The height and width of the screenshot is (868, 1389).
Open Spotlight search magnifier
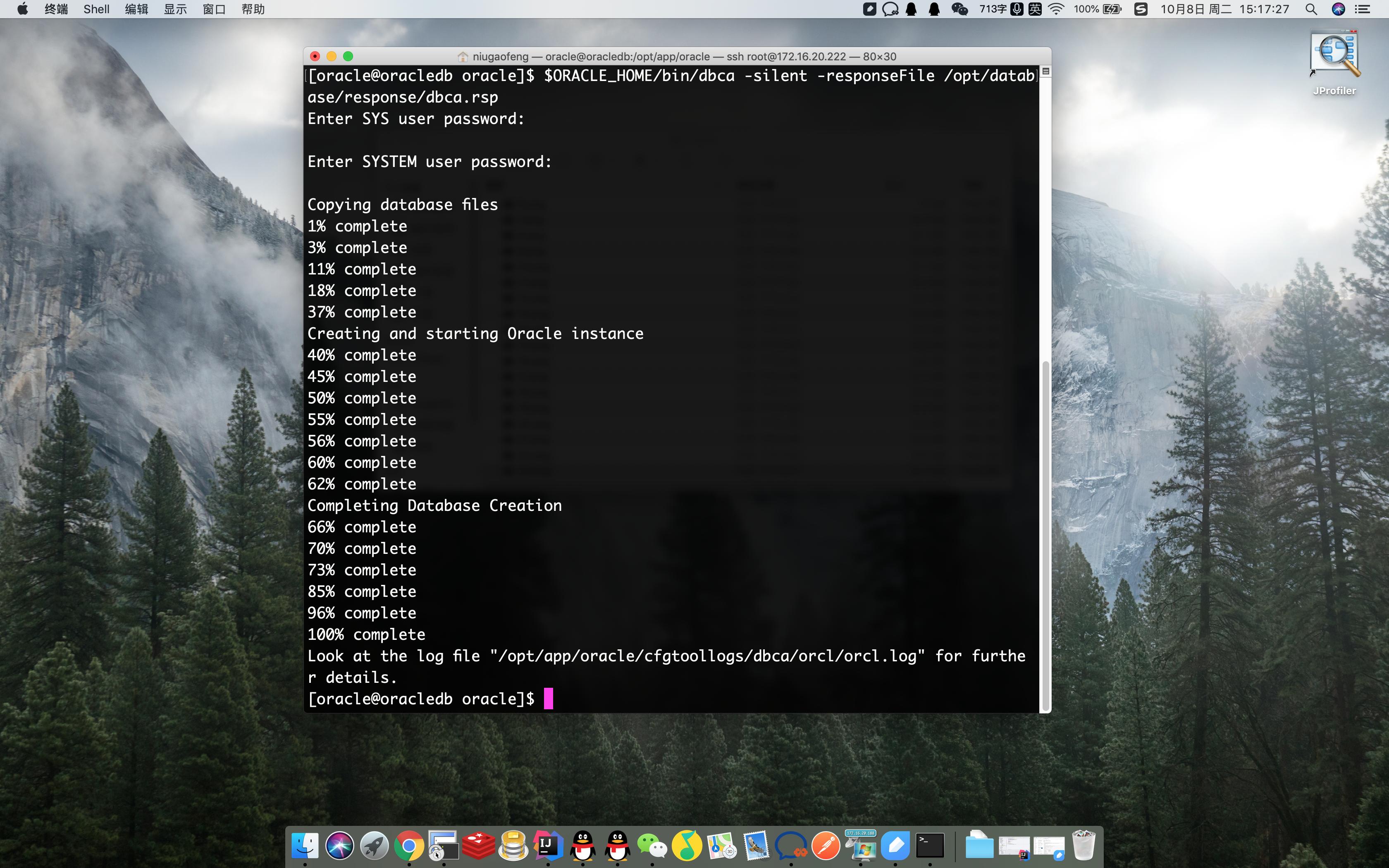[x=1311, y=9]
